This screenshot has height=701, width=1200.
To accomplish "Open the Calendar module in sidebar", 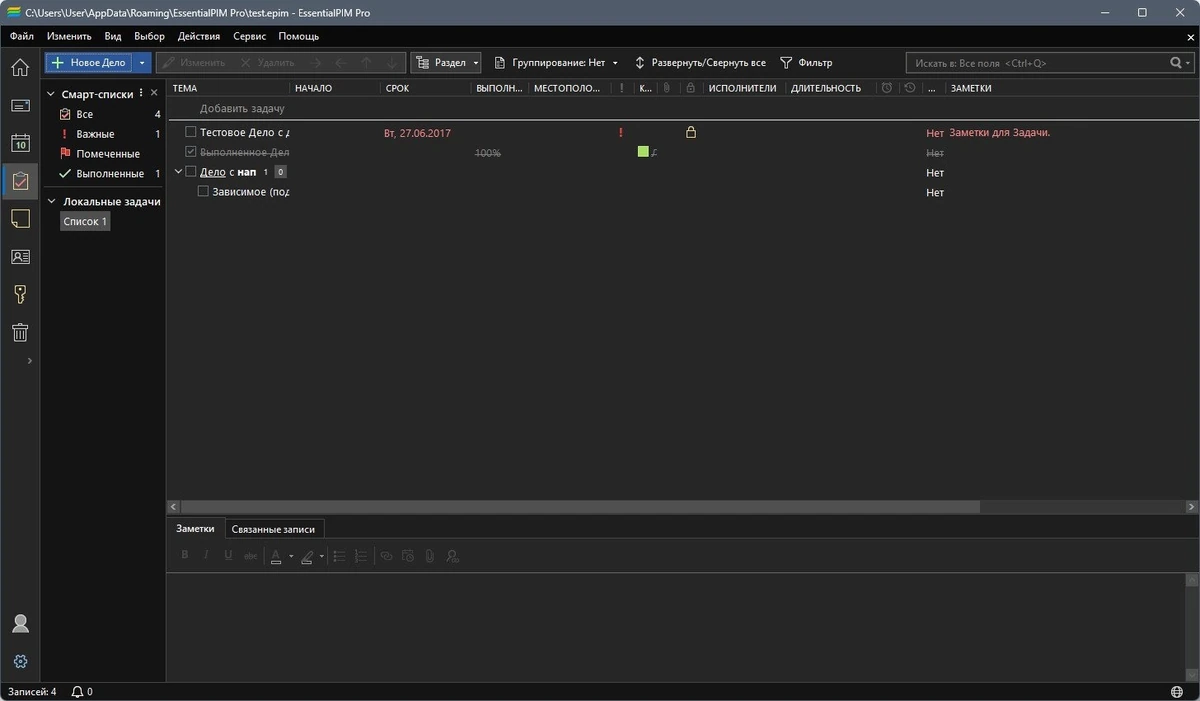I will tap(20, 143).
